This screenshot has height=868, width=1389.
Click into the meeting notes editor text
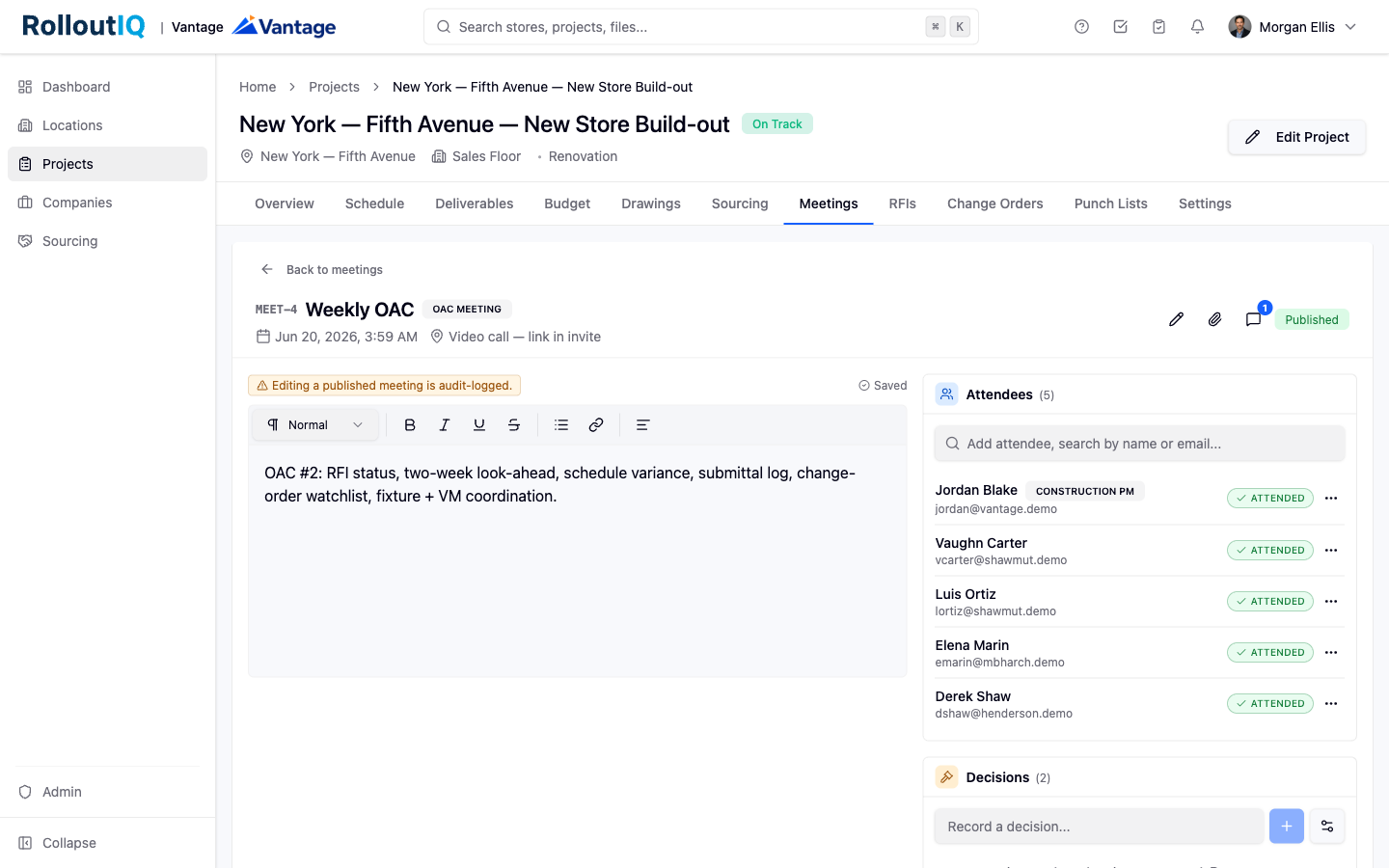(x=559, y=484)
